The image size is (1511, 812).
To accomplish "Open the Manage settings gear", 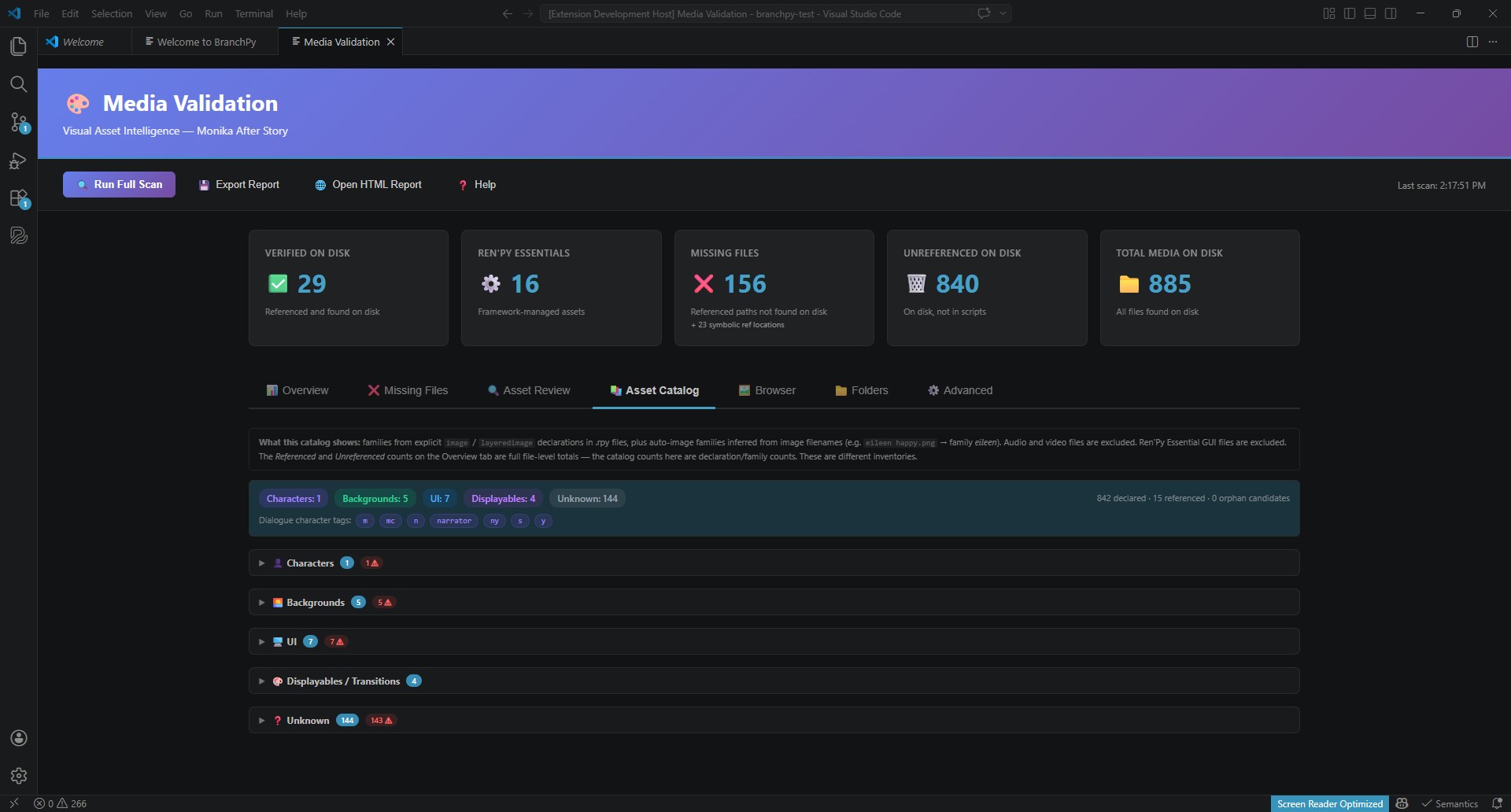I will pos(18,776).
